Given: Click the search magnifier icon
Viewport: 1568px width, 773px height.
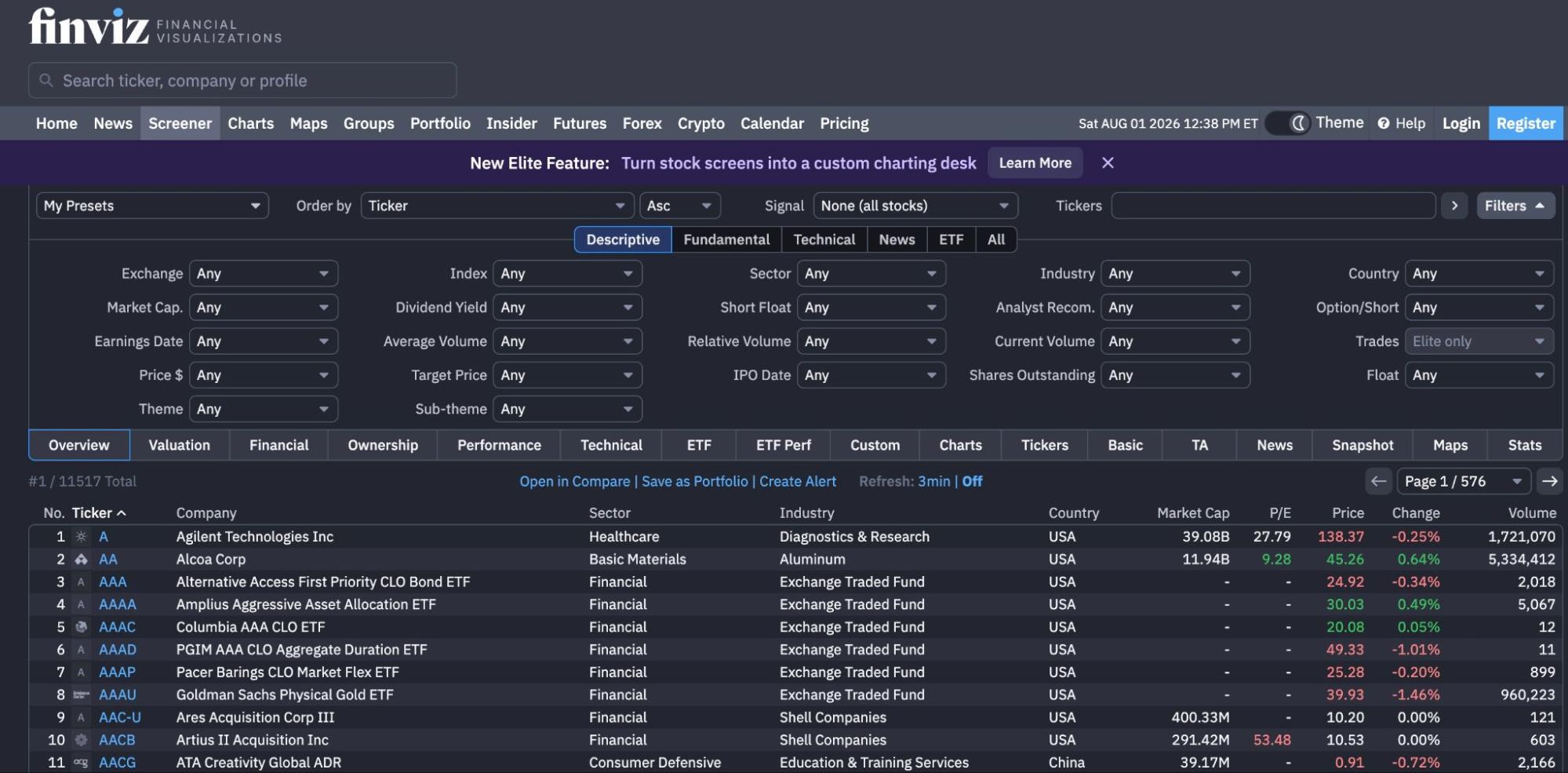Looking at the screenshot, I should click(x=46, y=80).
